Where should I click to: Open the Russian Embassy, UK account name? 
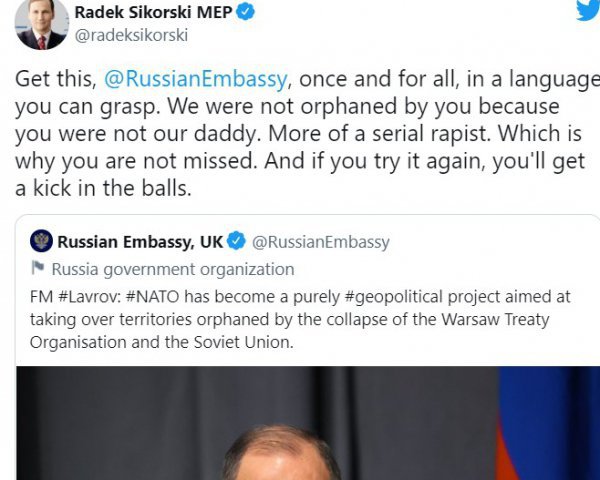coord(140,242)
